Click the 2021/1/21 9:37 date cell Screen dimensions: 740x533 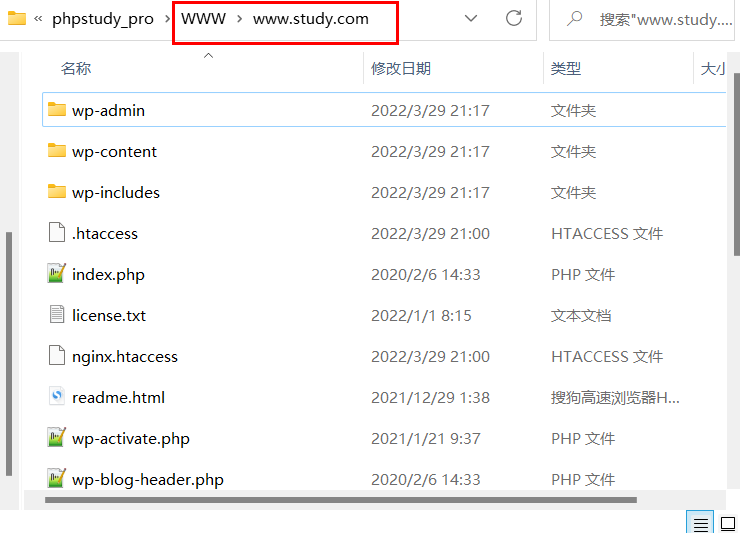pos(425,439)
